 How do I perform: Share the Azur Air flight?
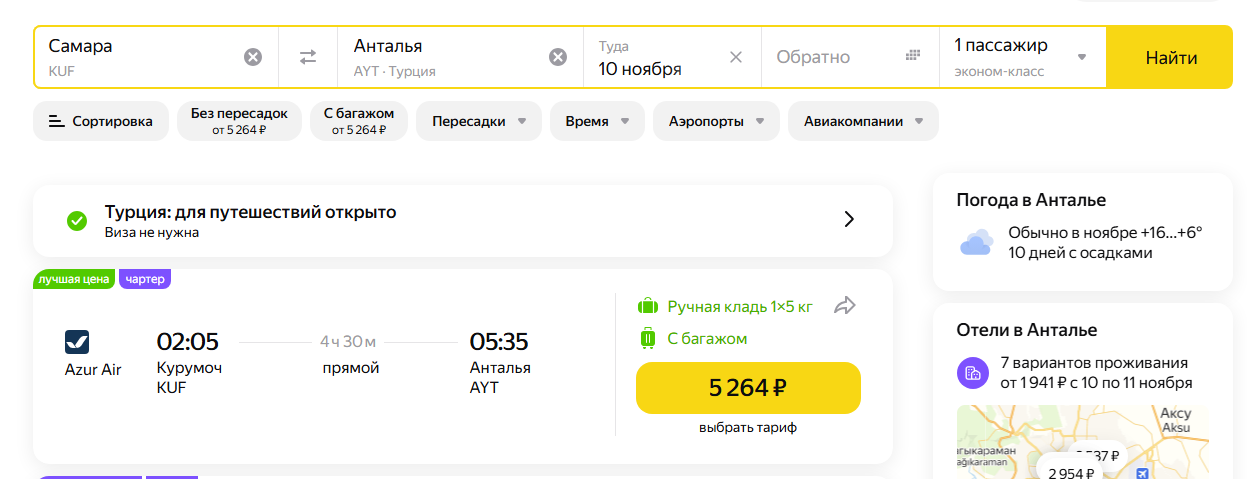(x=846, y=306)
